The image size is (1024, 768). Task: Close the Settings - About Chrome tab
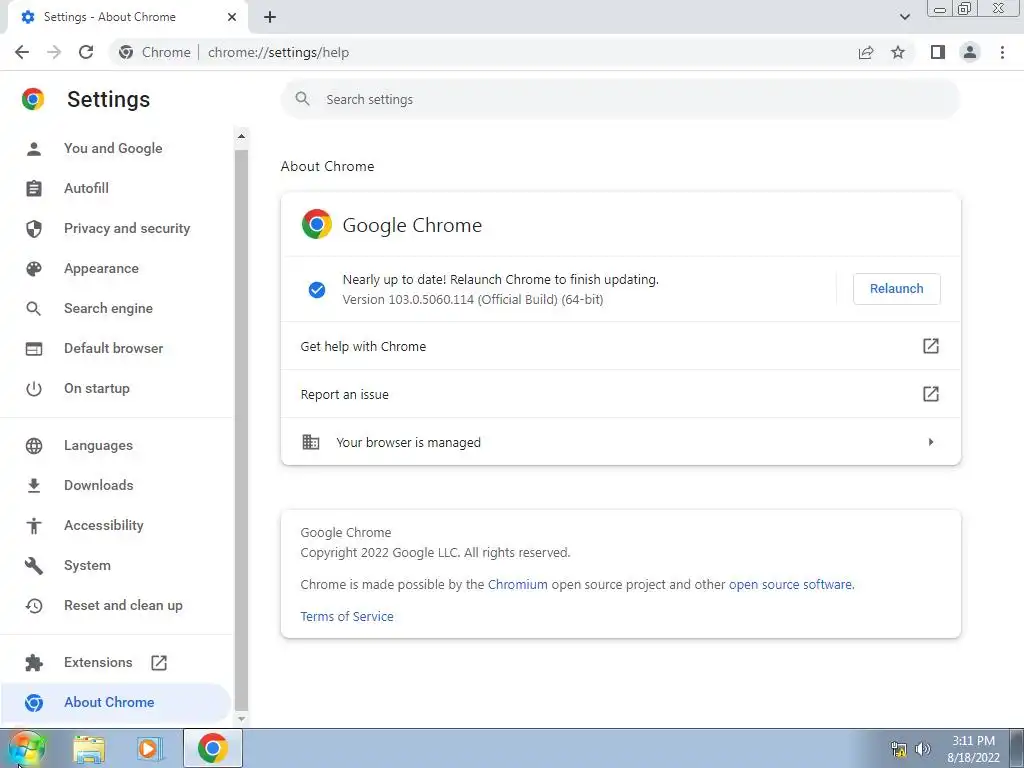click(232, 17)
